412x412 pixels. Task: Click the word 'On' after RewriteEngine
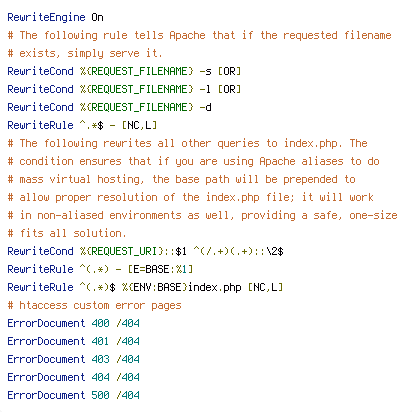(x=97, y=17)
